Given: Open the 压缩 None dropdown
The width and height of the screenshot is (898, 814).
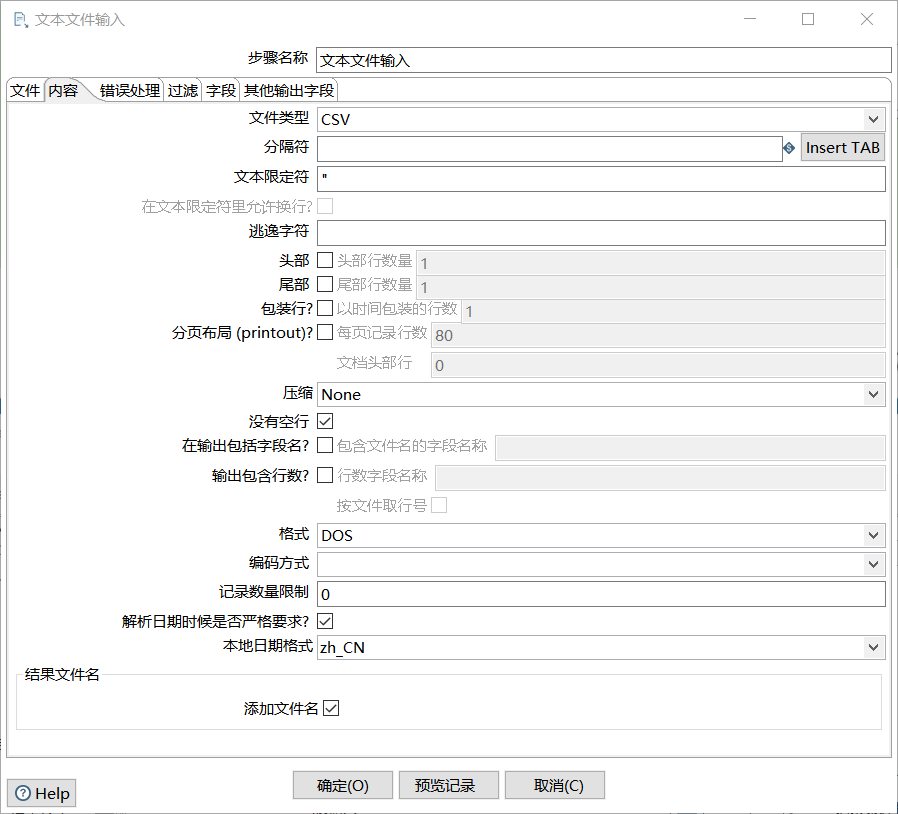Looking at the screenshot, I should pyautogui.click(x=873, y=394).
